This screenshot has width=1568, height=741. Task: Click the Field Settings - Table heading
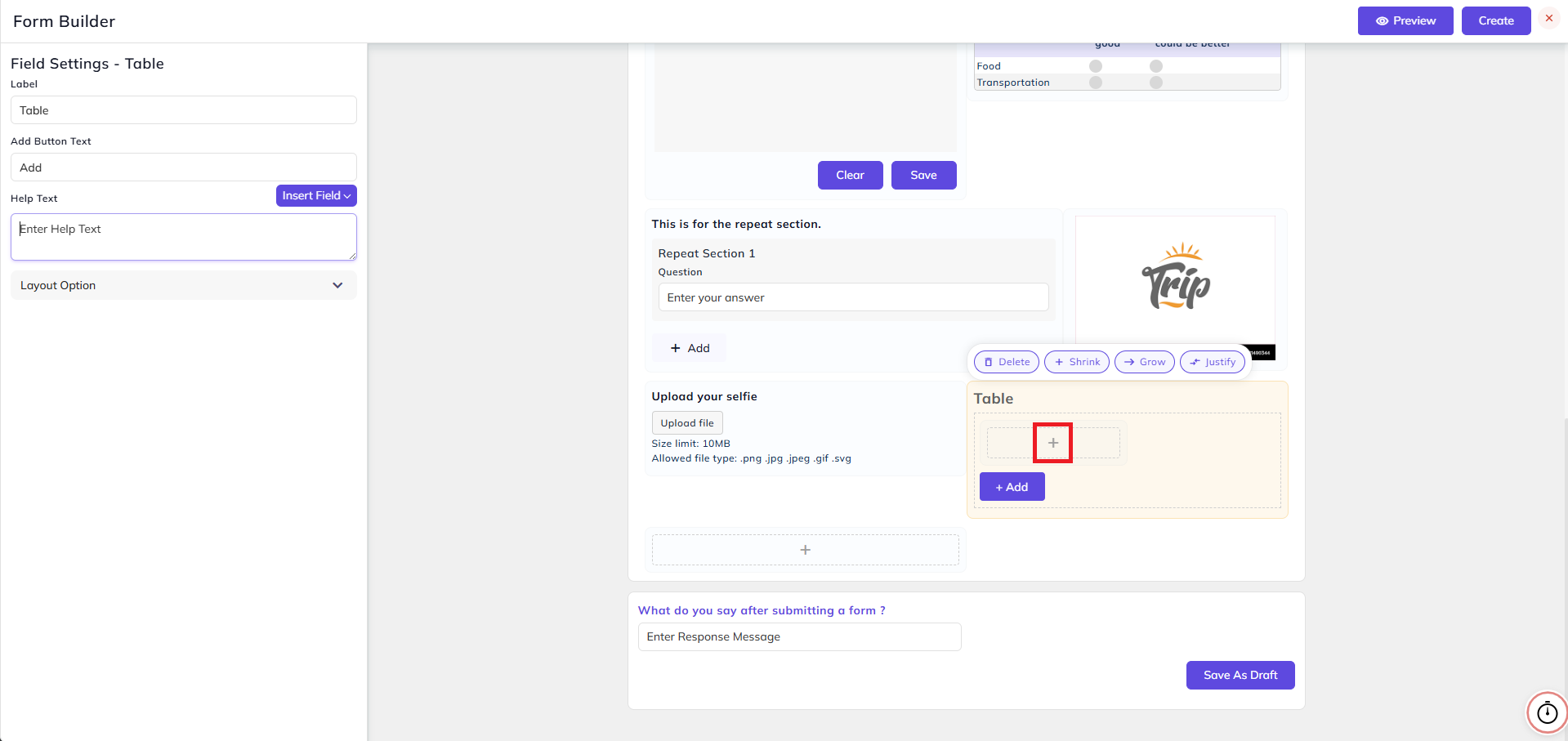pyautogui.click(x=87, y=64)
